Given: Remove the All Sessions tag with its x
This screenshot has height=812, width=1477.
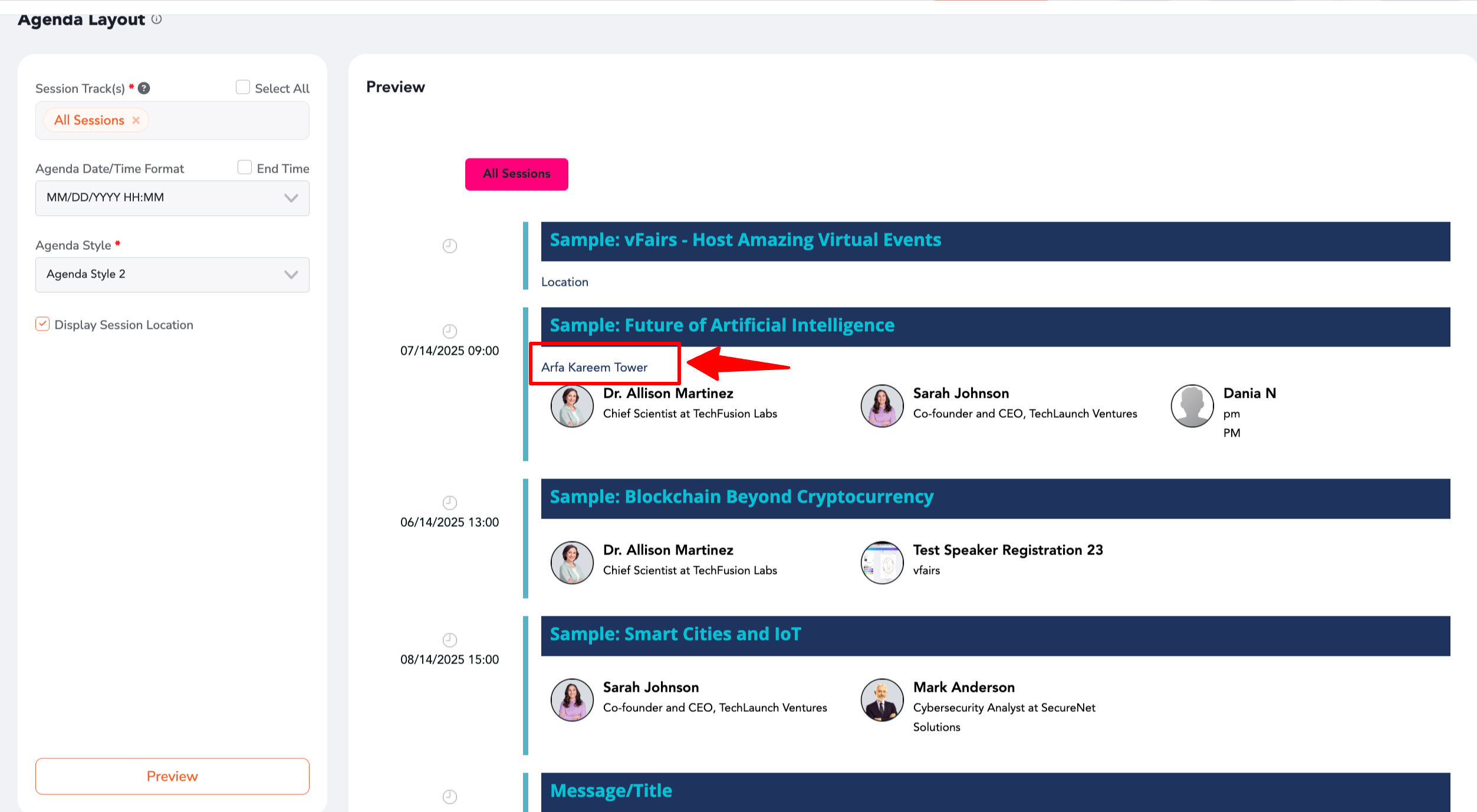Looking at the screenshot, I should pyautogui.click(x=136, y=120).
